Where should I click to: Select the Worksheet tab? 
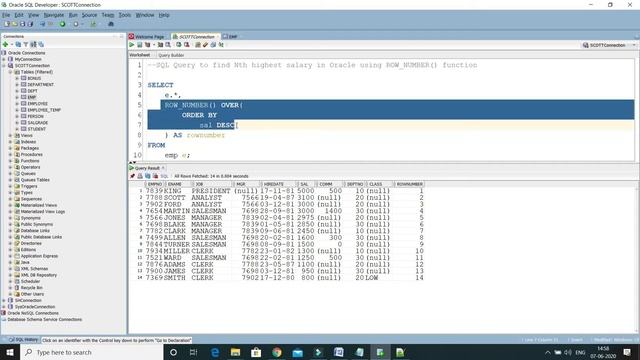click(140, 55)
